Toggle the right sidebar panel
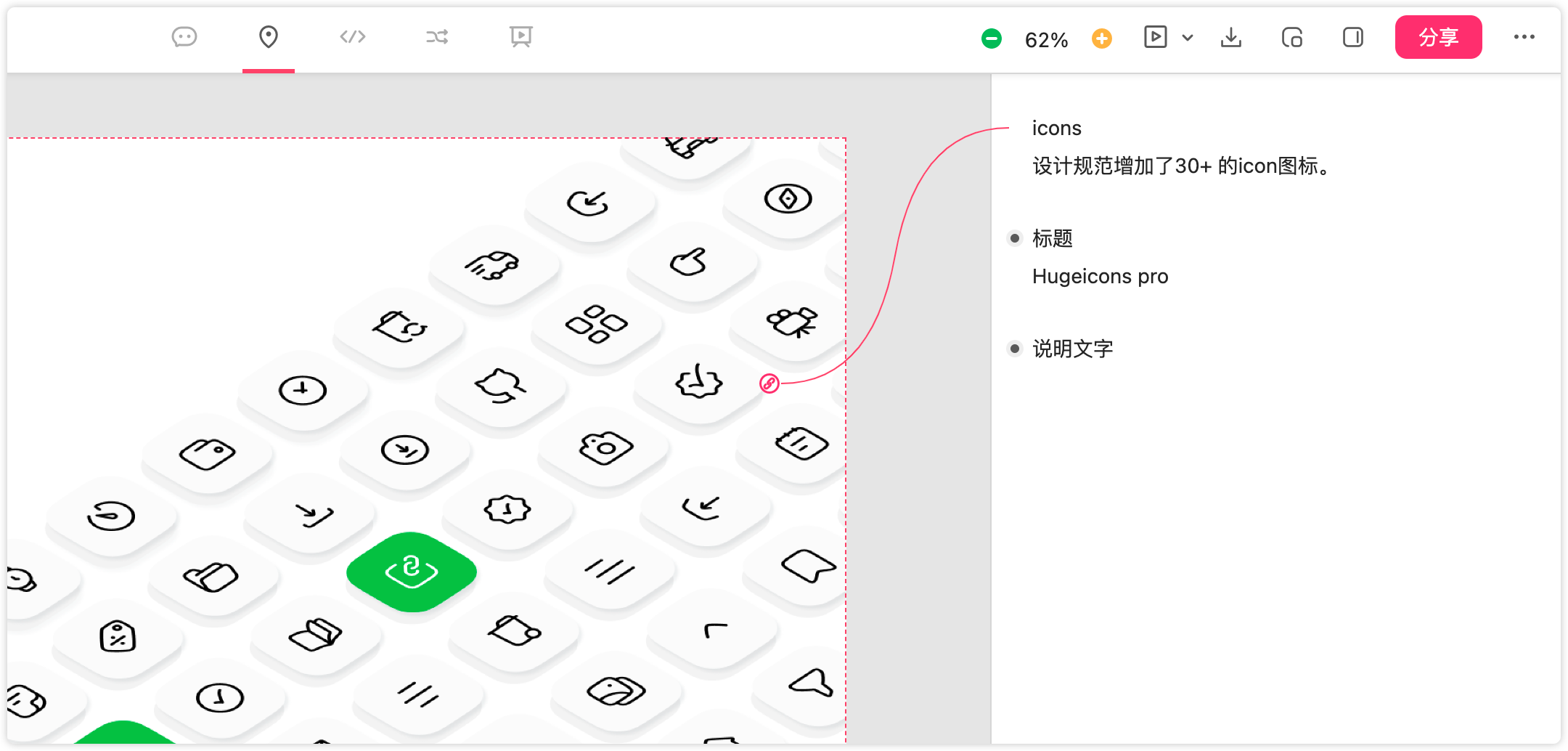This screenshot has width=1568, height=751. pos(1353,37)
